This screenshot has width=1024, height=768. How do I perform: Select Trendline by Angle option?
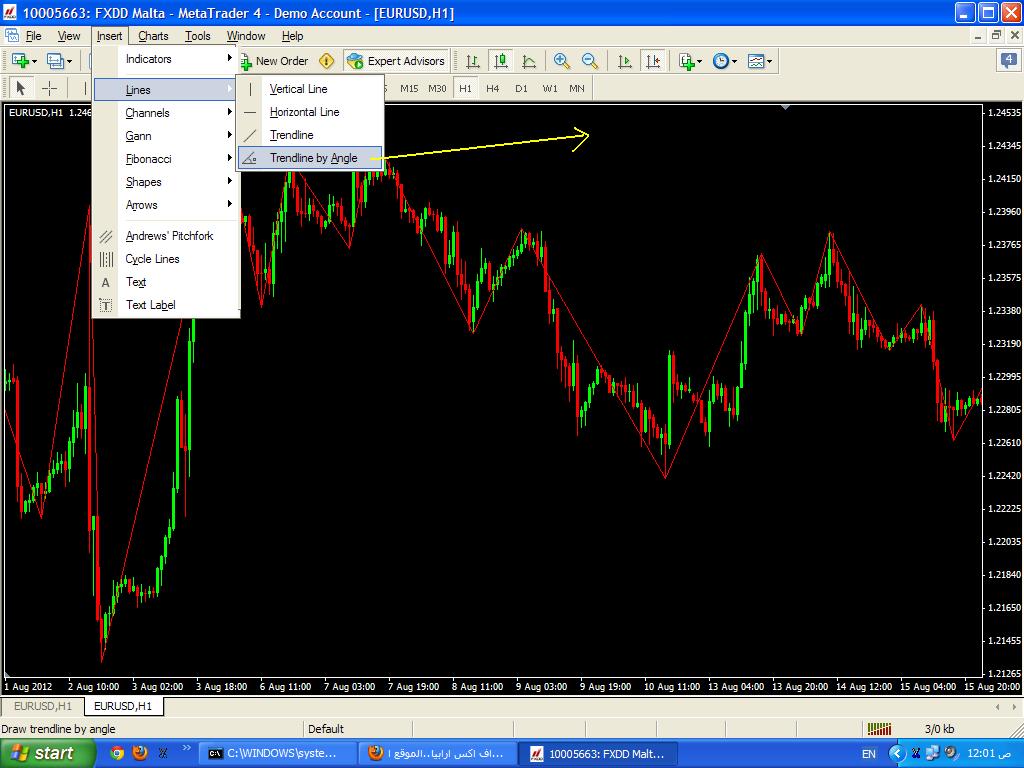pos(310,158)
